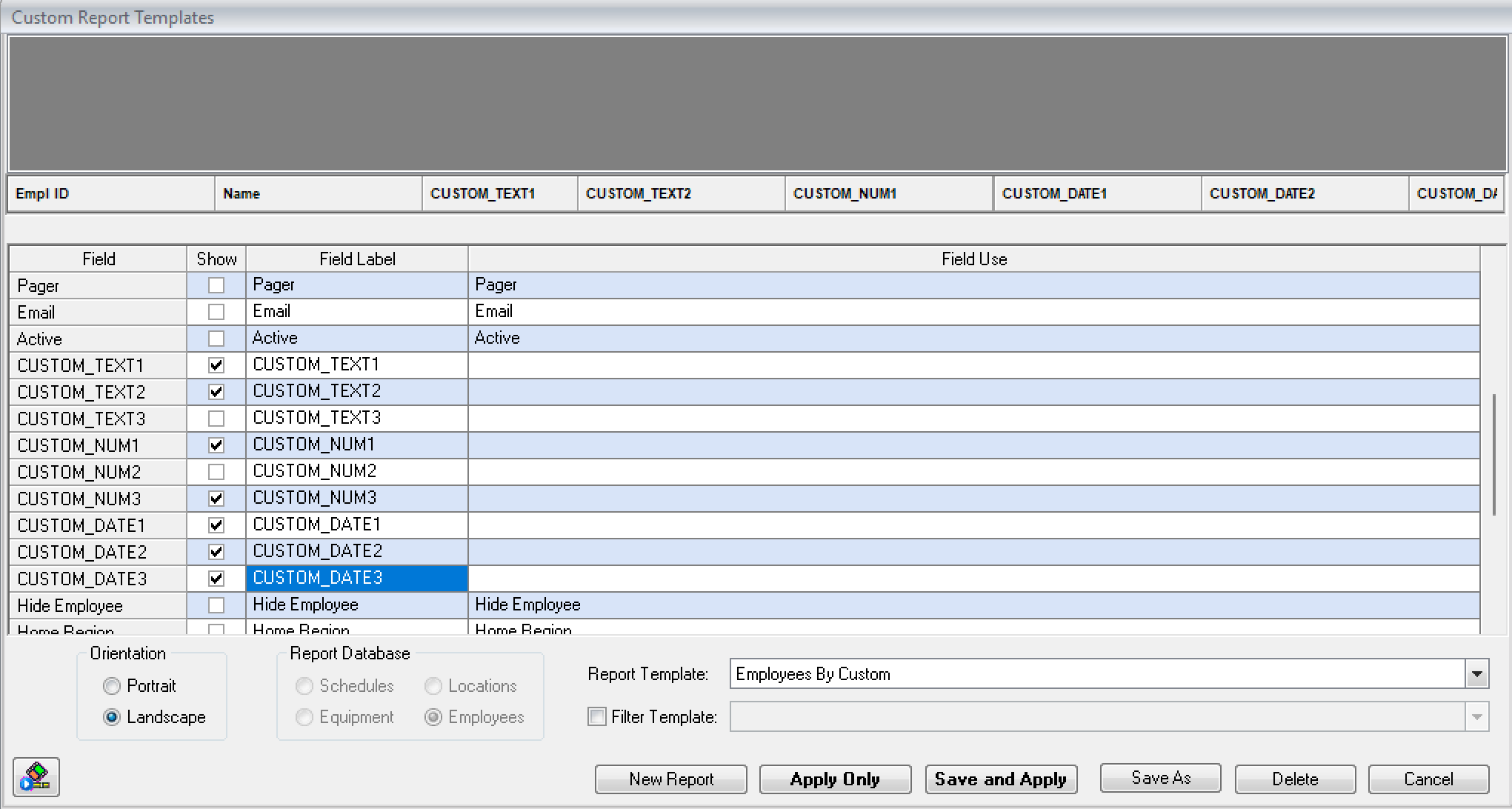1512x809 pixels.
Task: Click the Employees By Custom template field
Action: (x=1098, y=674)
